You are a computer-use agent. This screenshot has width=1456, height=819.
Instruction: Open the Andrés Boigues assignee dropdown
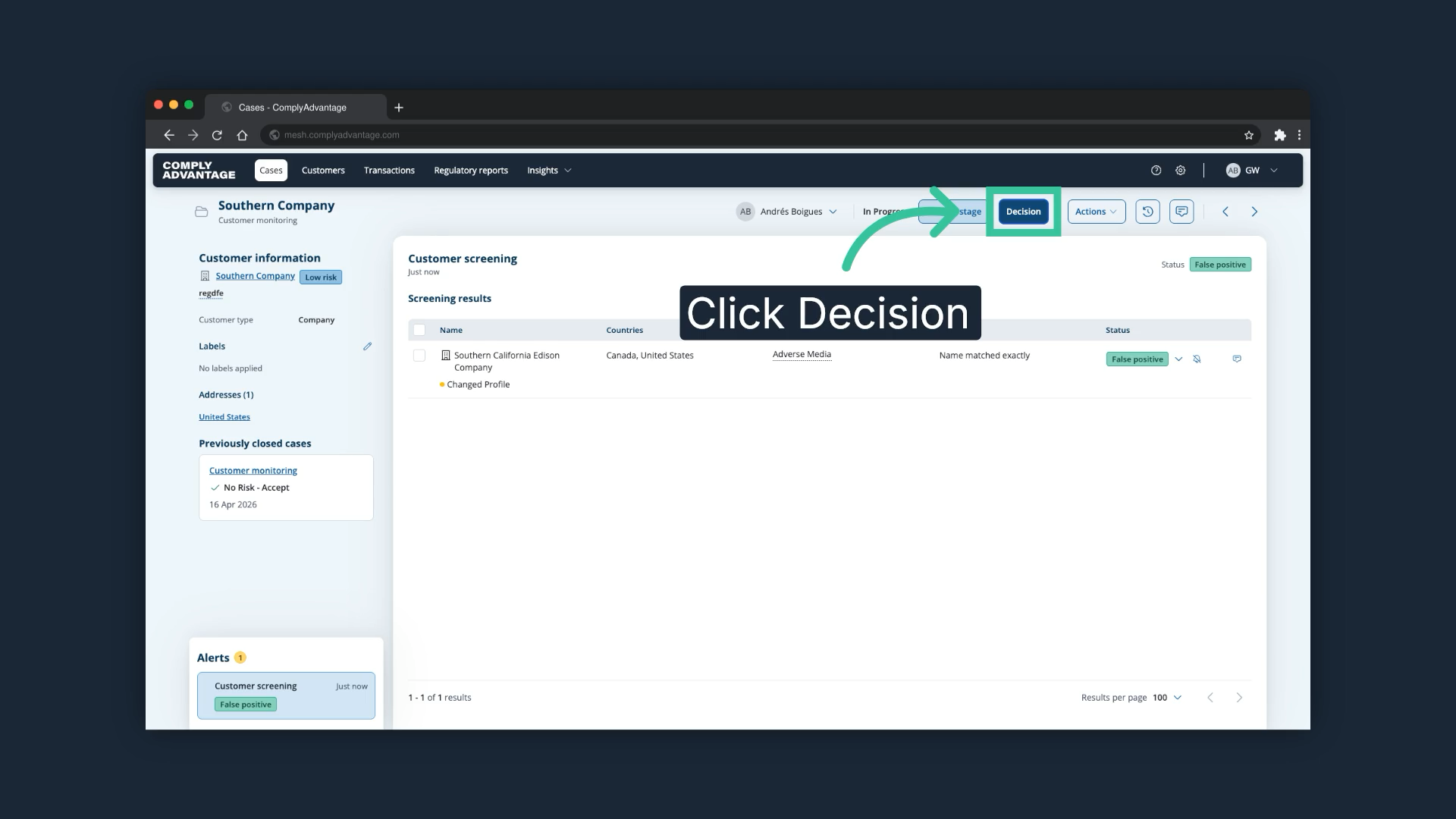[786, 212]
